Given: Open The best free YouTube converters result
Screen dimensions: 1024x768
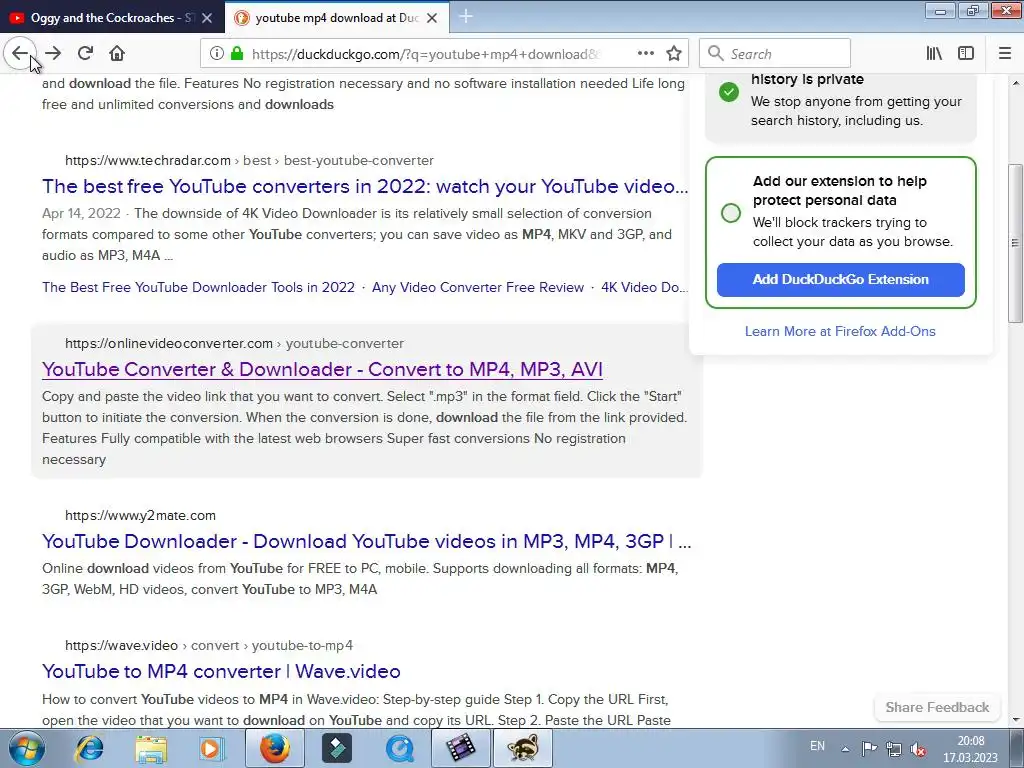Looking at the screenshot, I should [365, 186].
